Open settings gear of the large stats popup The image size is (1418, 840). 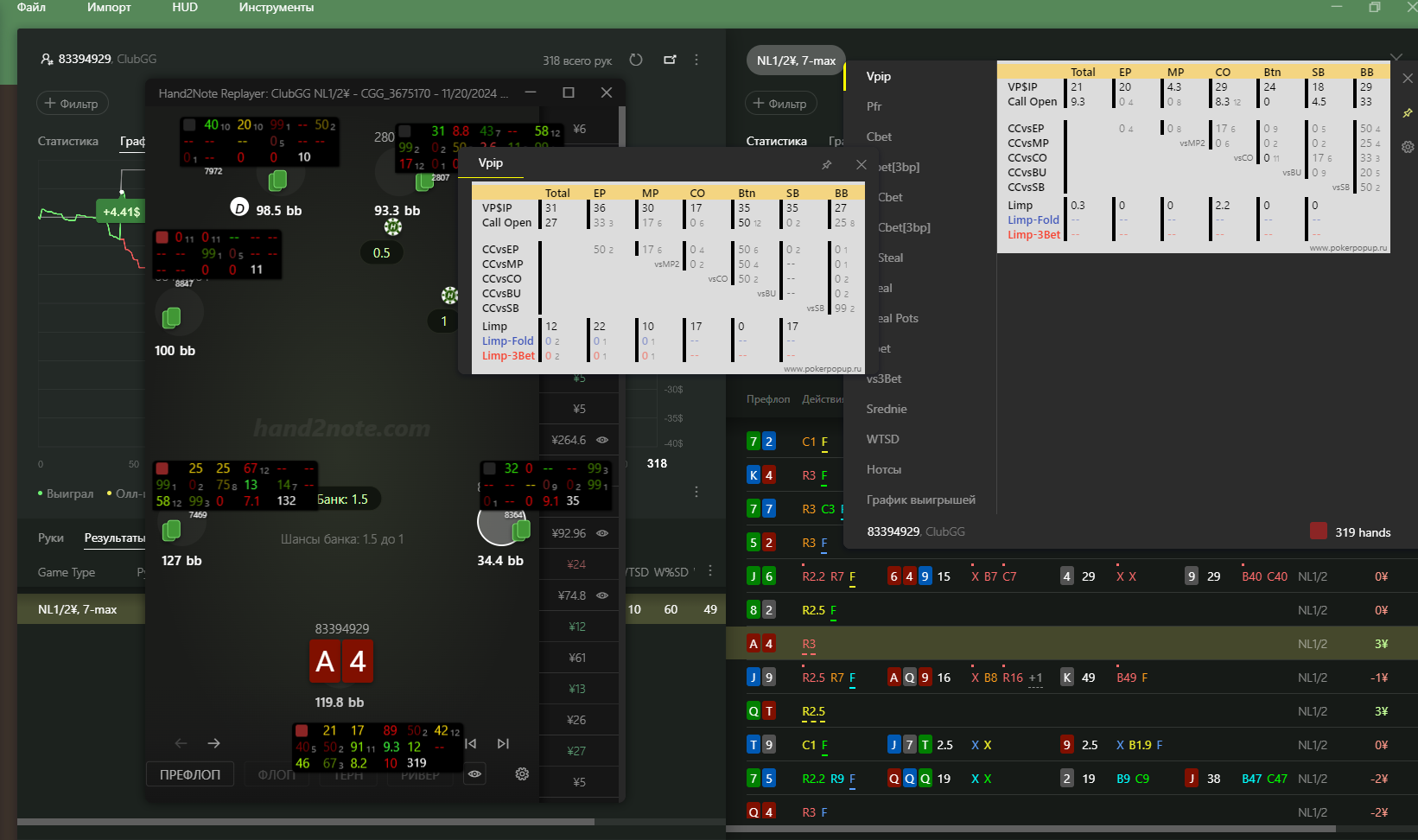point(1408,147)
